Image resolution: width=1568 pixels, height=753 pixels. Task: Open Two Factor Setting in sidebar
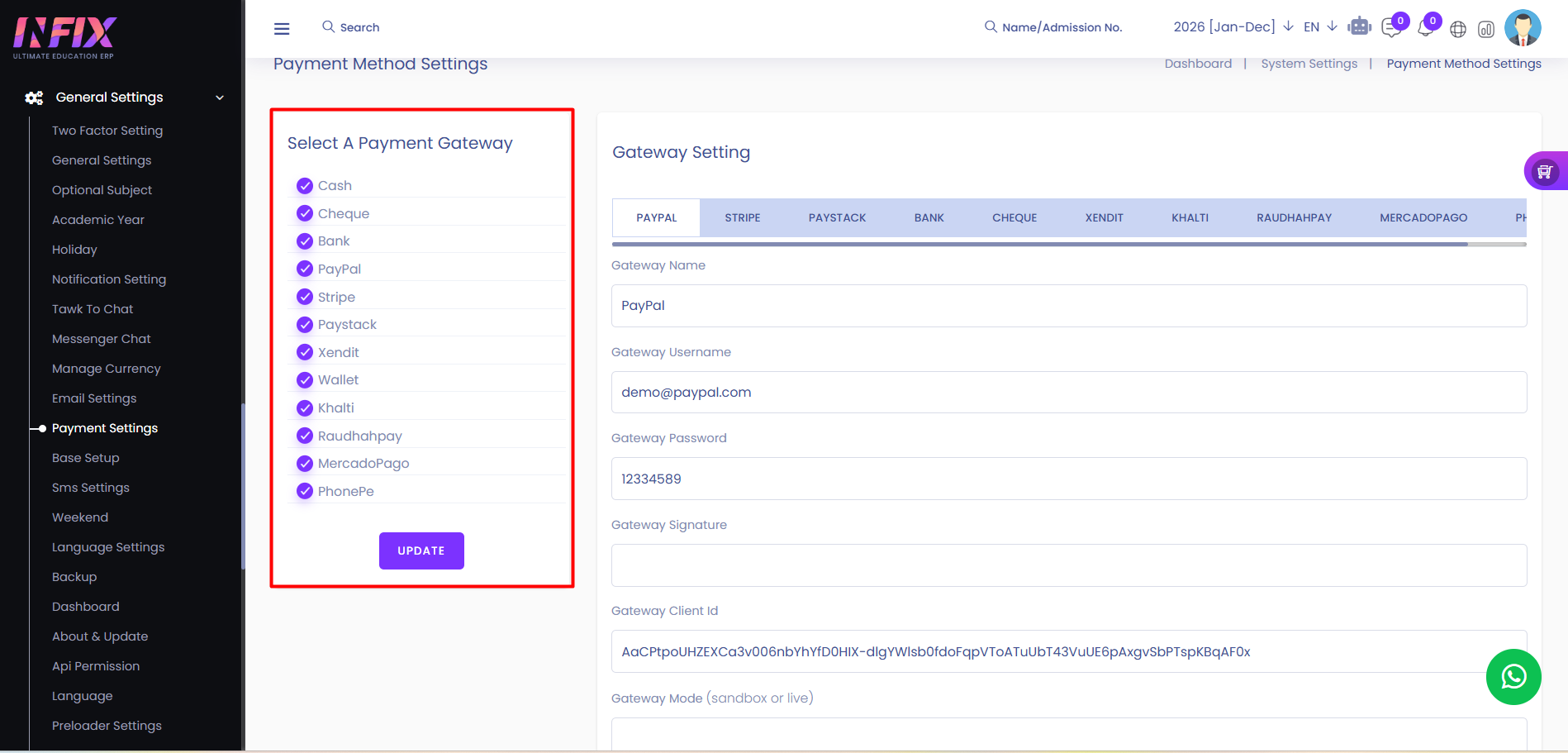click(107, 131)
